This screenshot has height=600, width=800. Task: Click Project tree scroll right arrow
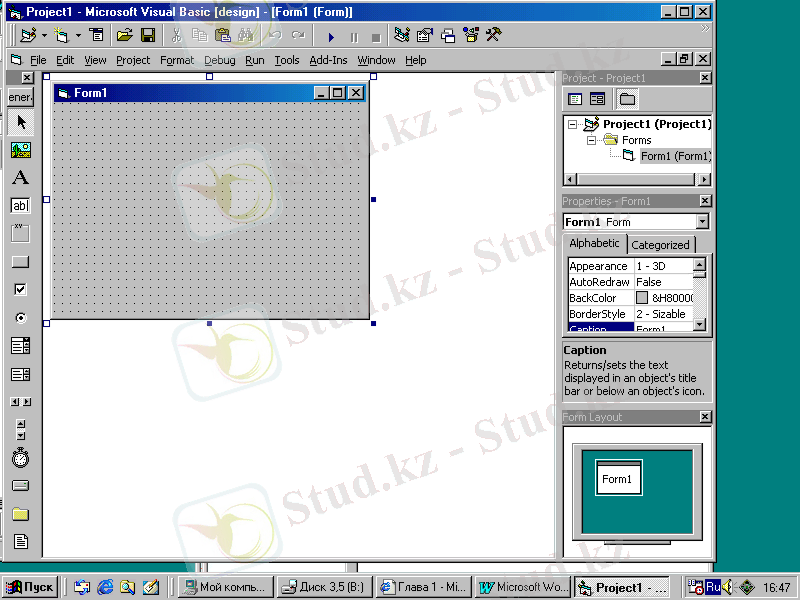point(705,179)
